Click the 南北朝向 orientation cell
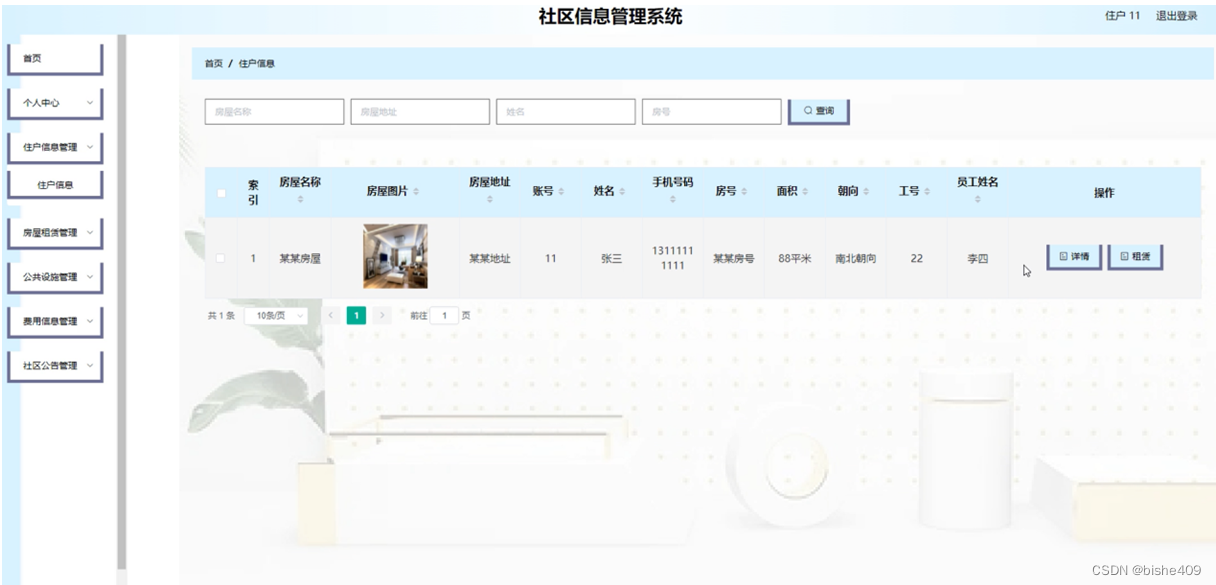1216x585 pixels. click(x=856, y=259)
